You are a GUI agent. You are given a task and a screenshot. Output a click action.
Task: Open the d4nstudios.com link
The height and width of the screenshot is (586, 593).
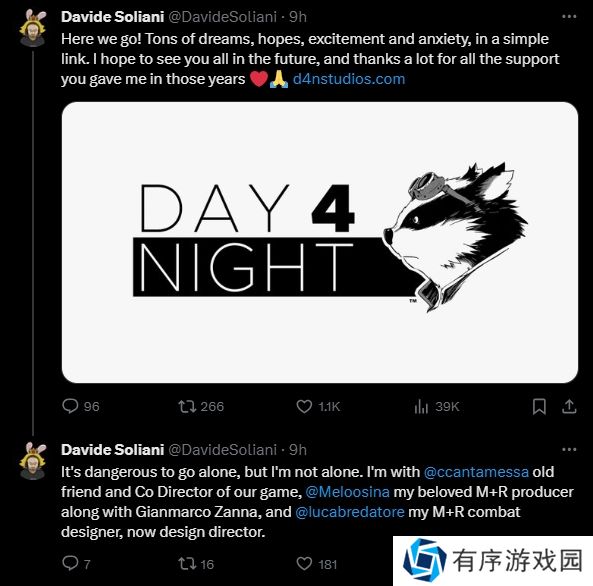(349, 79)
